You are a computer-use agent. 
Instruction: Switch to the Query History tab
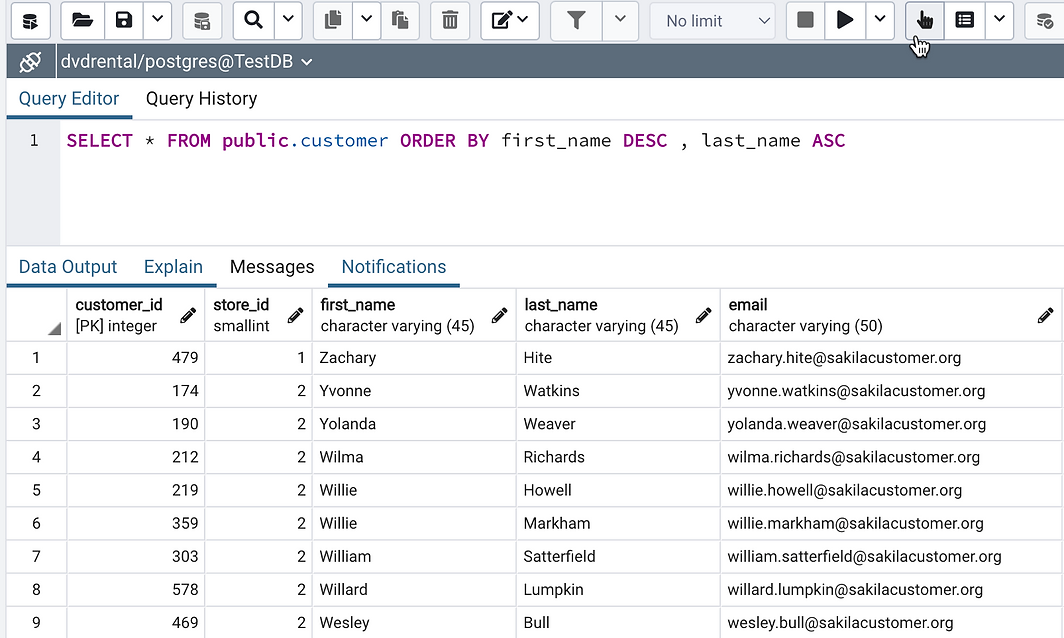coord(202,98)
